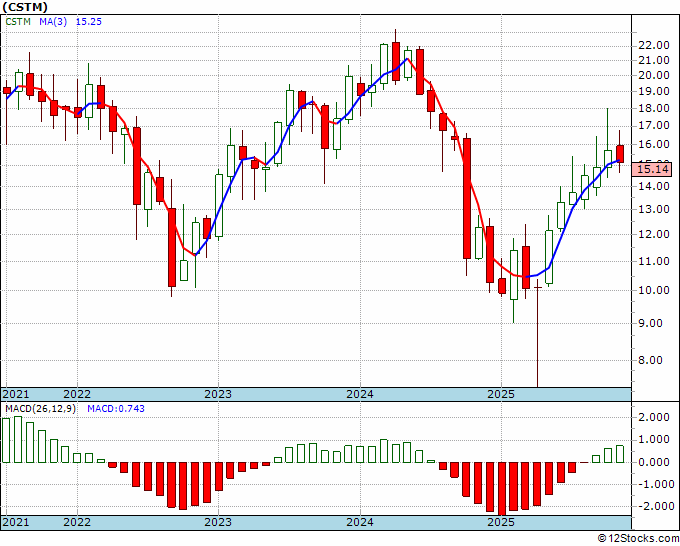Click the 19.00 price axis label
Screen dimensions: 680x546
654,91
